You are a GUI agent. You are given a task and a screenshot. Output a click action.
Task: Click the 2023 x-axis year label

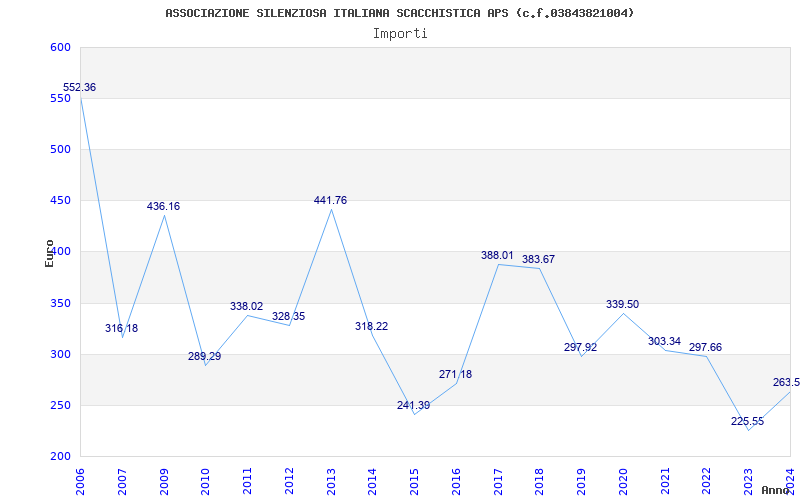(747, 480)
